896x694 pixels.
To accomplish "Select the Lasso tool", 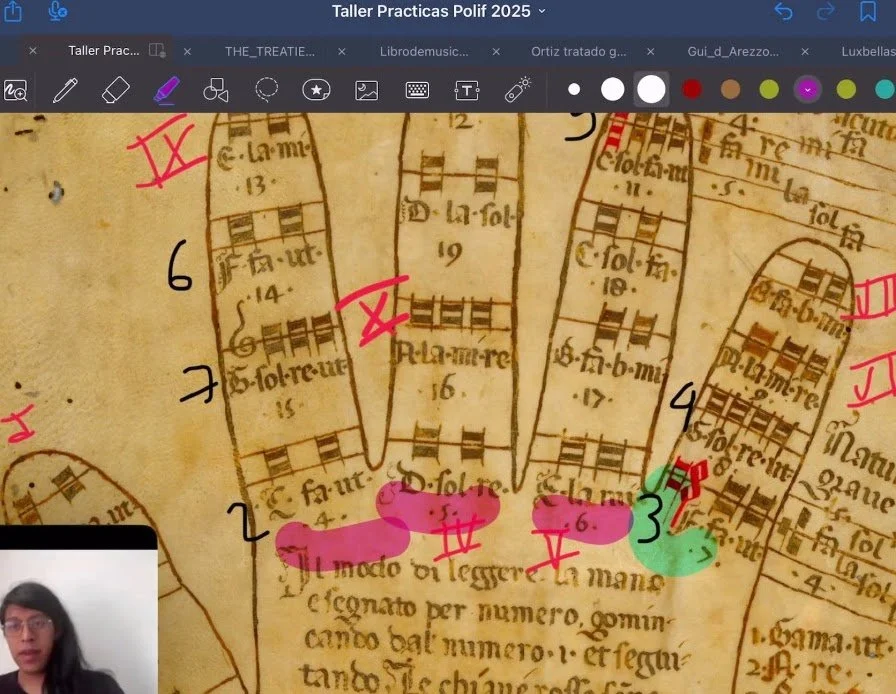I will (266, 90).
